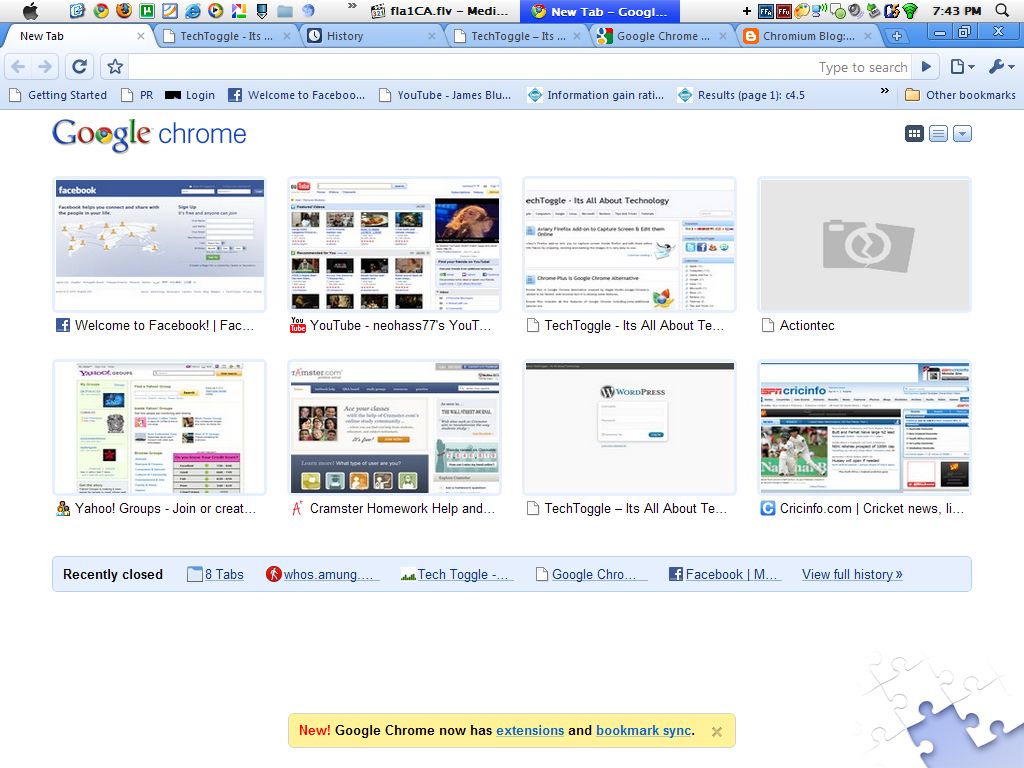Switch to thumbnail grid view

point(914,134)
